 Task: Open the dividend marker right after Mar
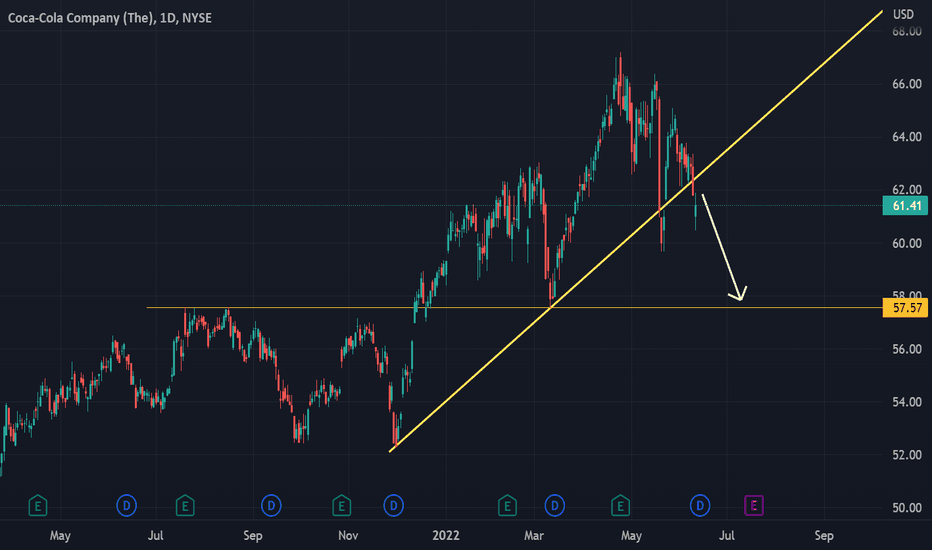(x=555, y=506)
